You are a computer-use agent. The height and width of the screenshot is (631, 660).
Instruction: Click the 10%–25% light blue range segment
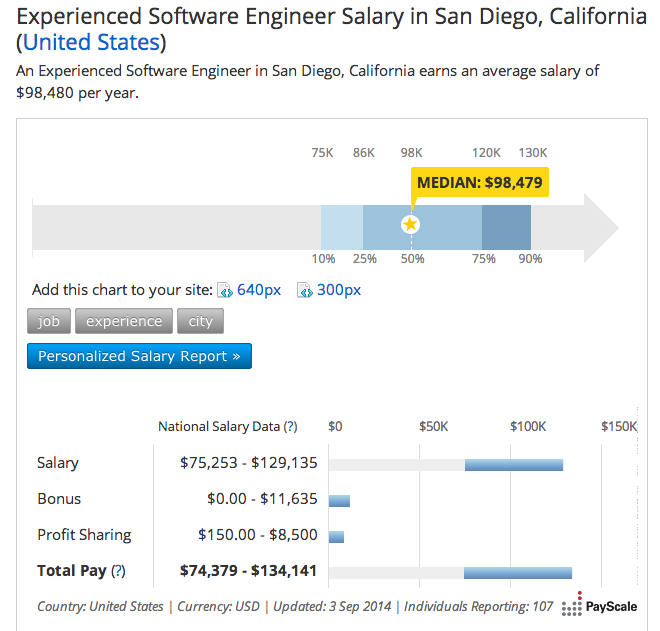coord(342,224)
